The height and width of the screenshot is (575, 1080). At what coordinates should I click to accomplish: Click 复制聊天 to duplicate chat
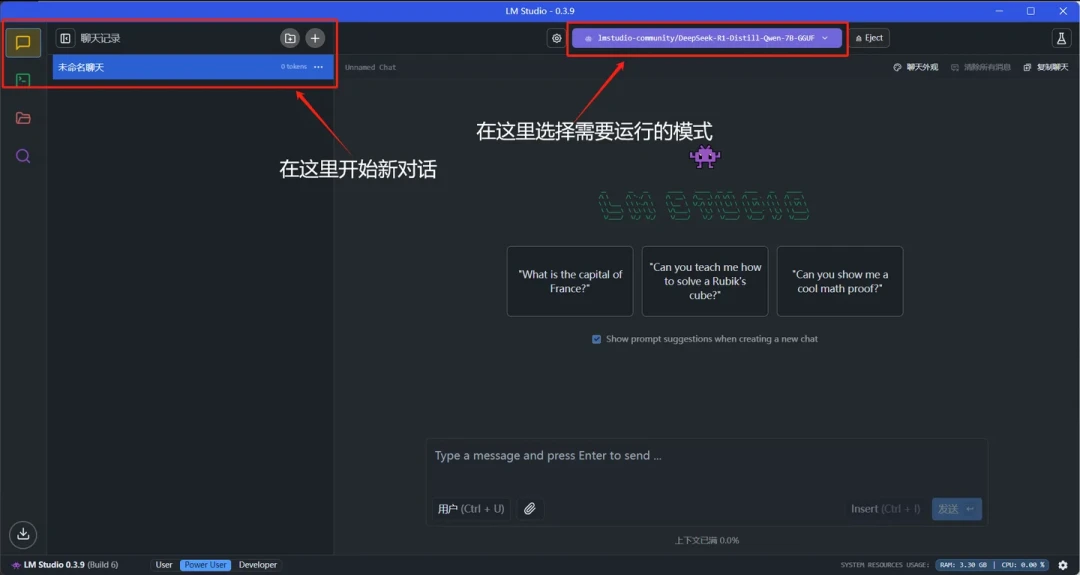coord(1046,67)
